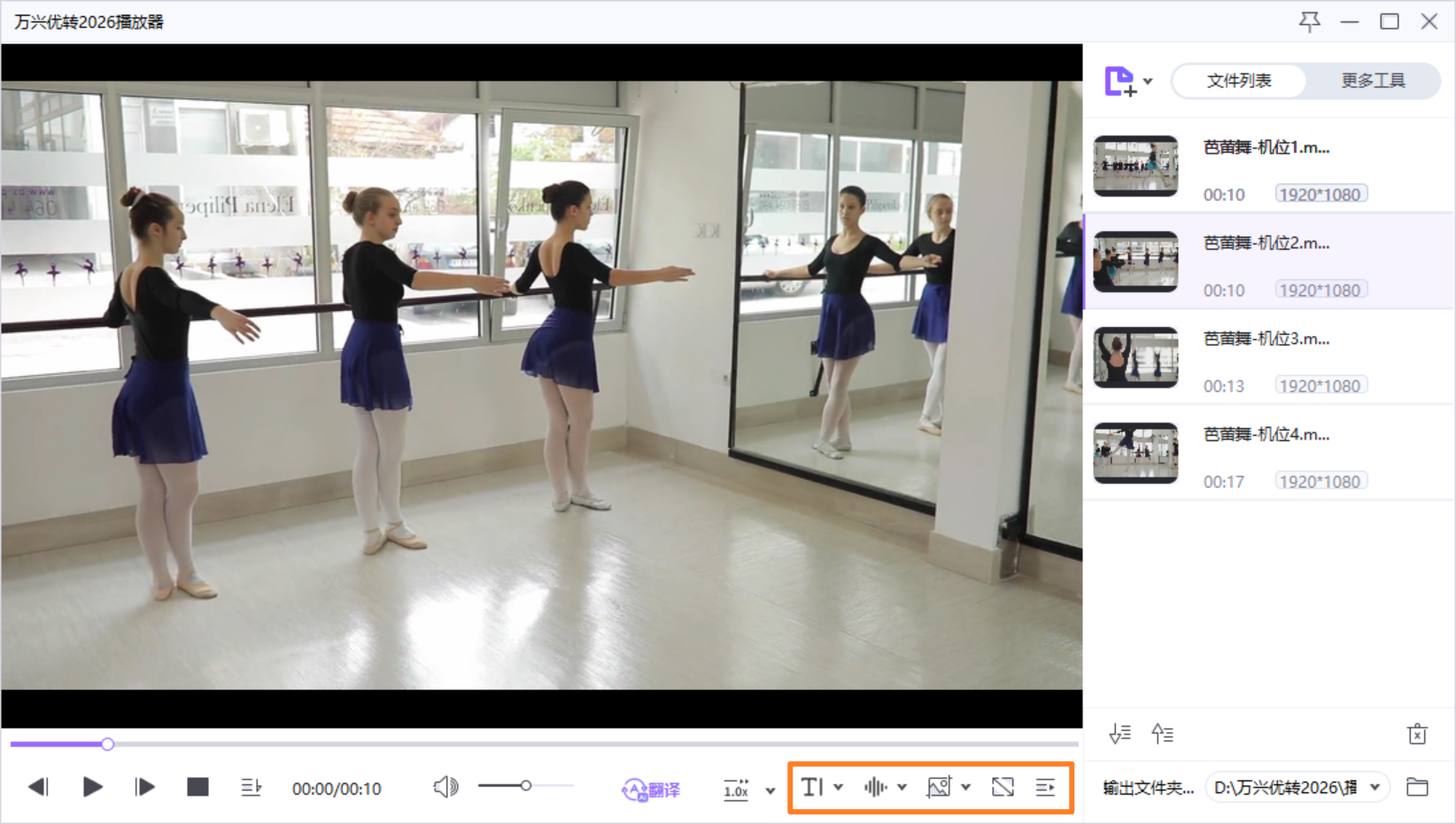Expand the playback speed dropdown arrow
The width and height of the screenshot is (1456, 824).
pyautogui.click(x=771, y=789)
